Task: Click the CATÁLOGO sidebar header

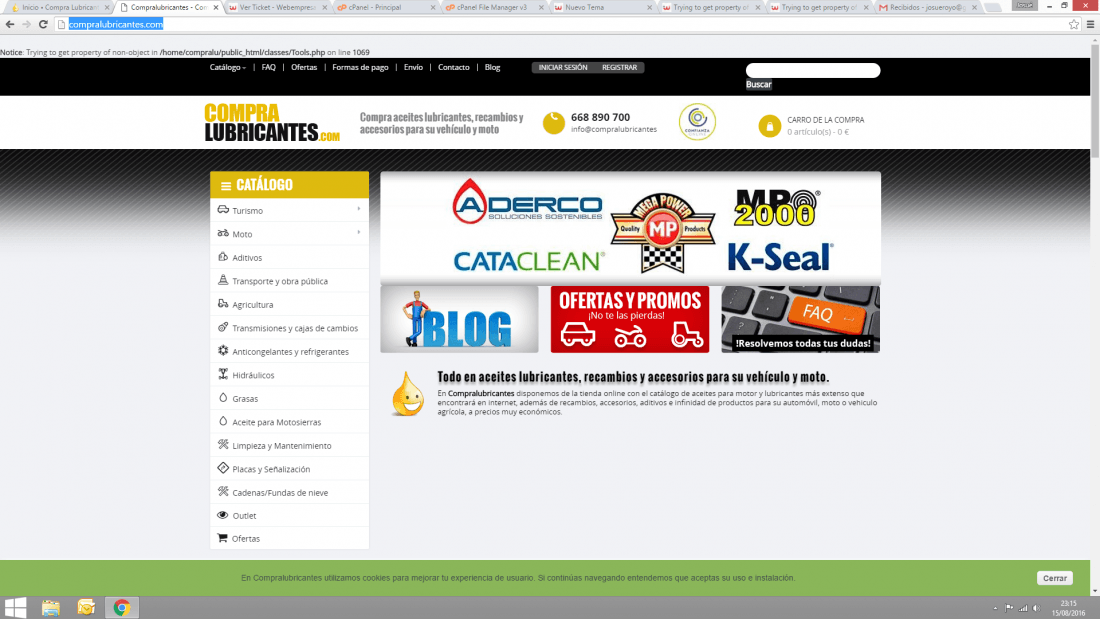Action: click(289, 185)
